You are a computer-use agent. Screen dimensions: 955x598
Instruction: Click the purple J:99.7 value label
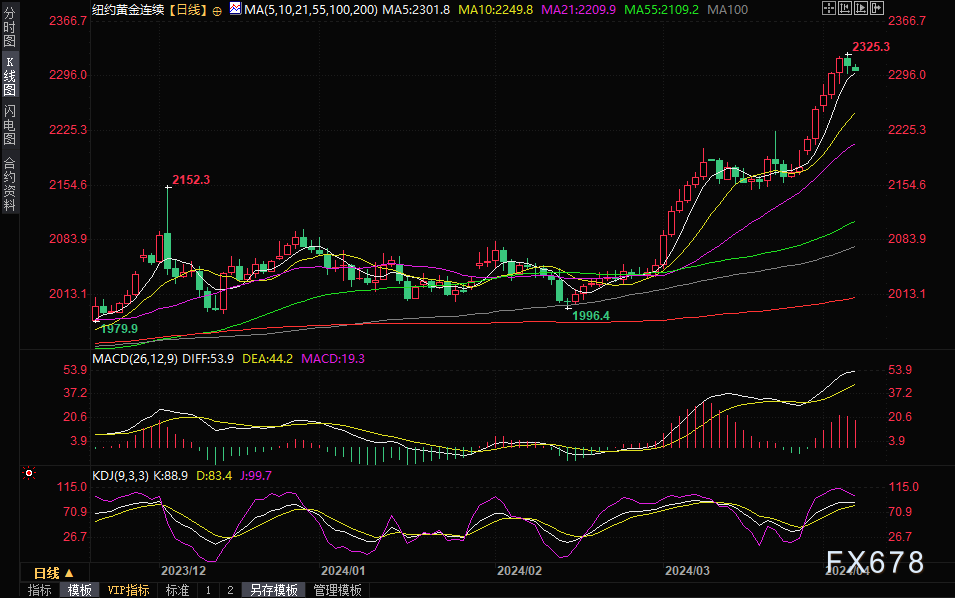tap(256, 477)
